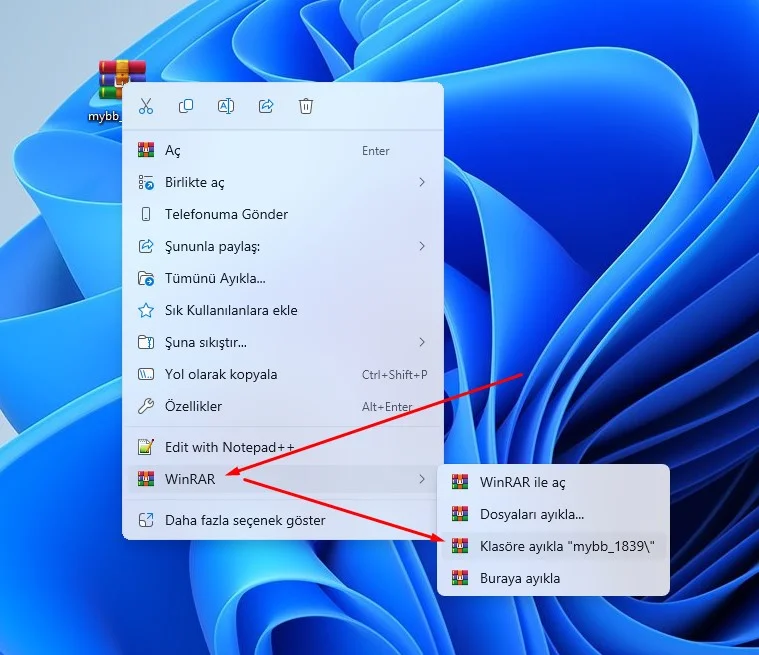Click icon beside WinRAR ile aç
The width and height of the screenshot is (759, 655).
coord(460,482)
